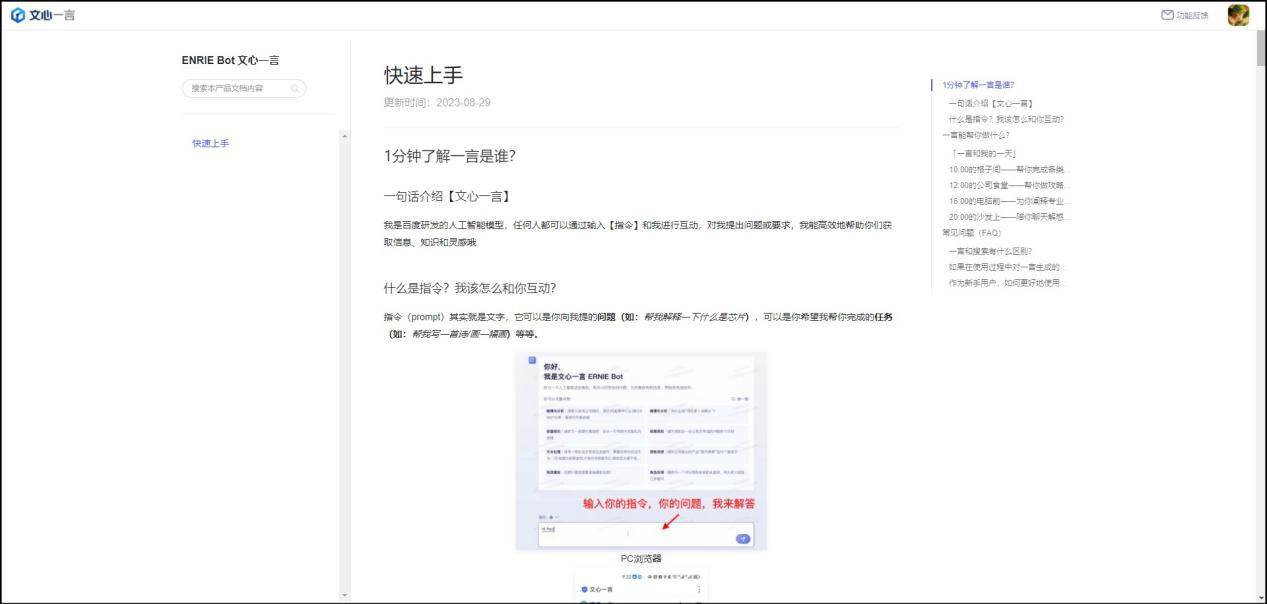Go to outline entry 16:00的电脑前
Viewport: 1267px width, 604px height.
point(1009,201)
